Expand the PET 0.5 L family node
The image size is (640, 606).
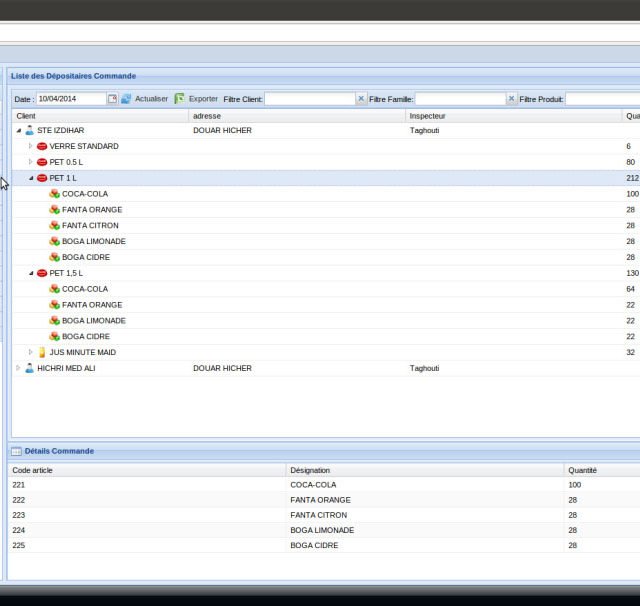tap(30, 162)
